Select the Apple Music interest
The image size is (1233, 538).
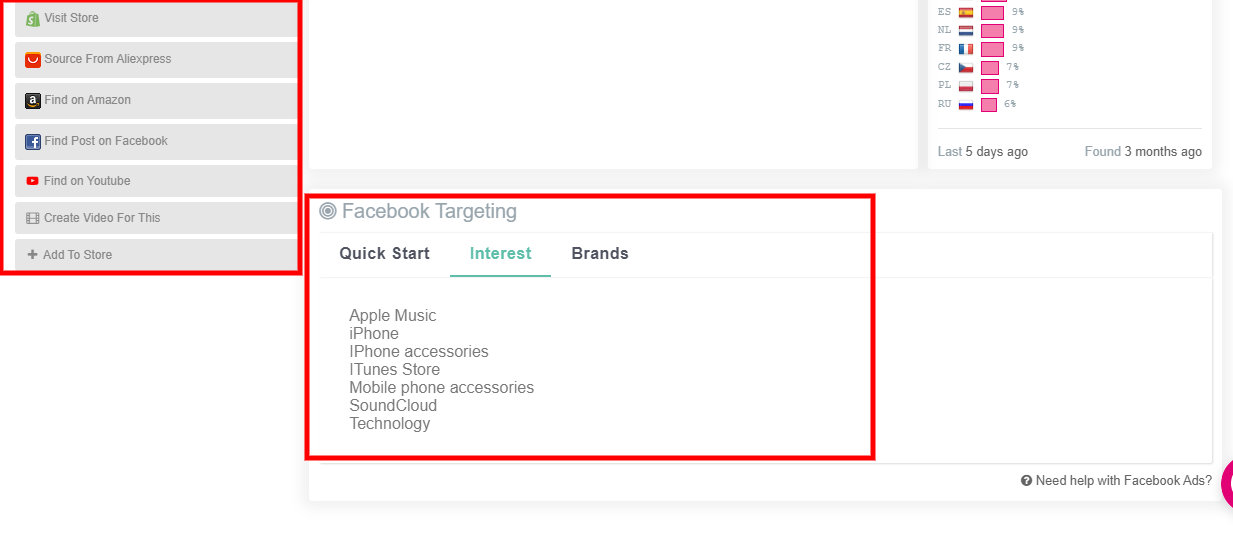393,316
